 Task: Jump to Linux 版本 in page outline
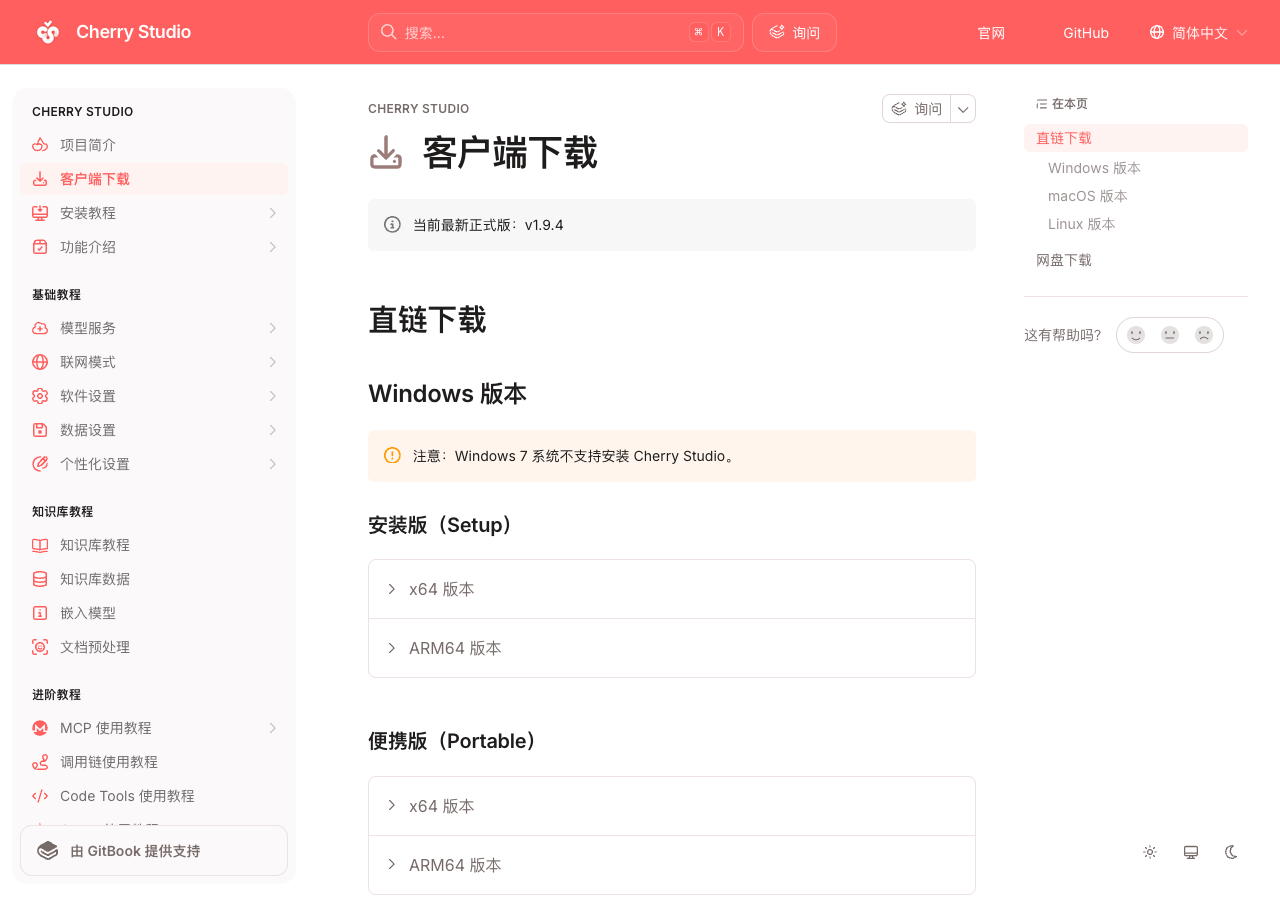coord(1082,224)
